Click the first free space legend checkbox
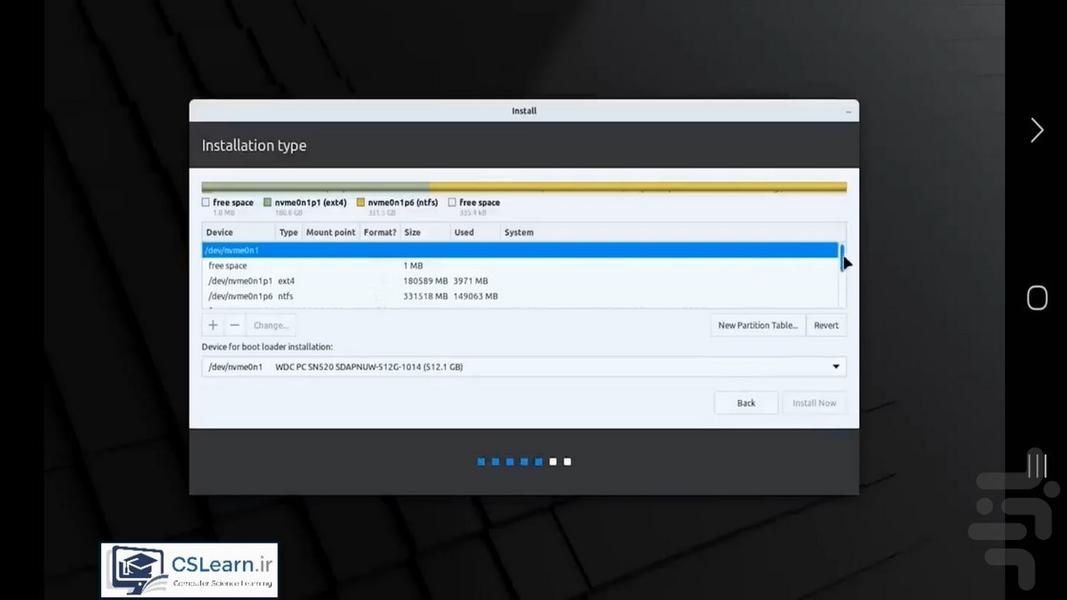The image size is (1067, 600). 206,202
